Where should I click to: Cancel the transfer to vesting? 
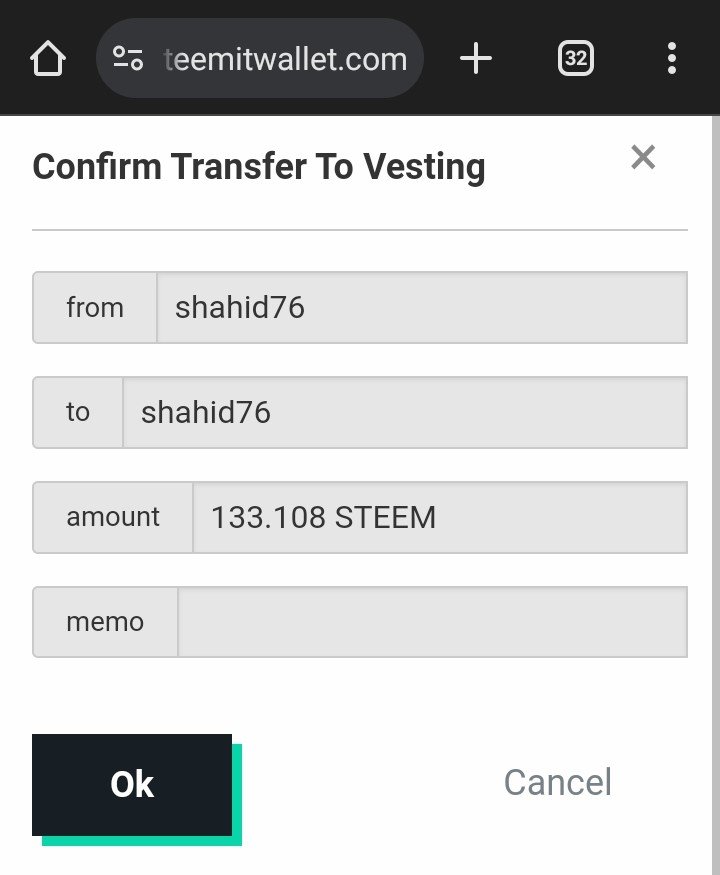[557, 782]
